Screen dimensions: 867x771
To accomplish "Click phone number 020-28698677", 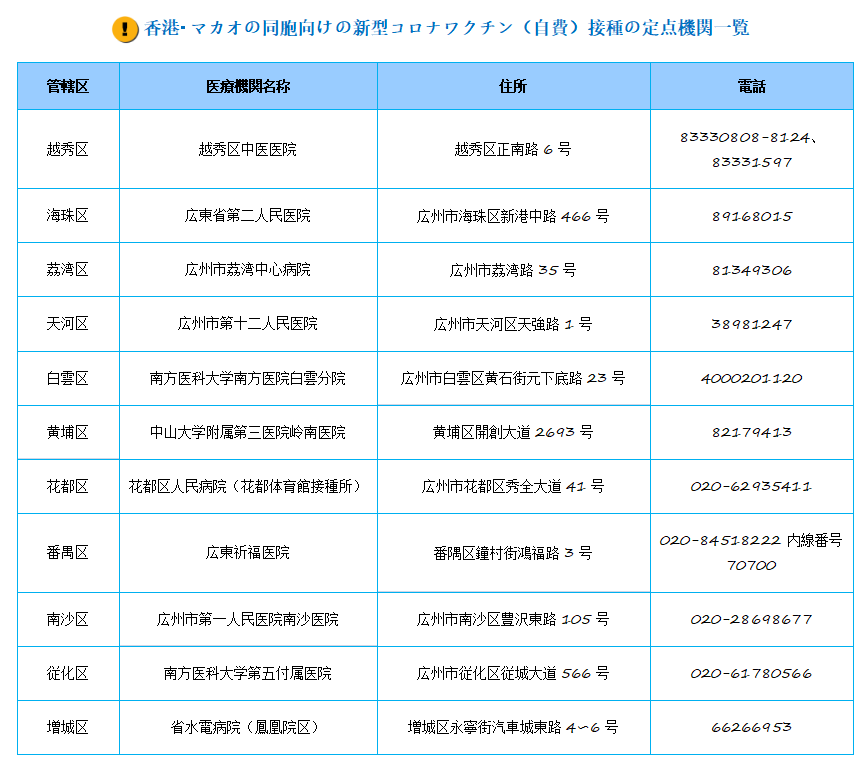I will pyautogui.click(x=751, y=619).
